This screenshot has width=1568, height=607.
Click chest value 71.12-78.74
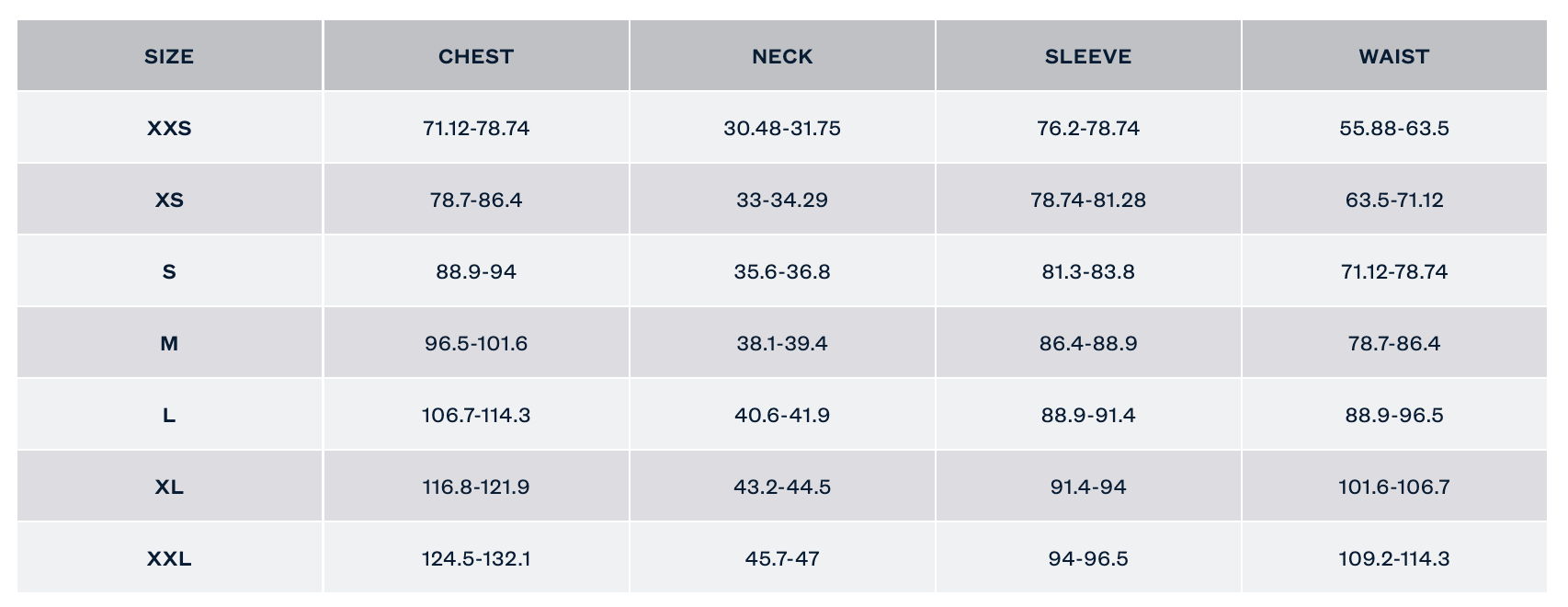pos(476,129)
